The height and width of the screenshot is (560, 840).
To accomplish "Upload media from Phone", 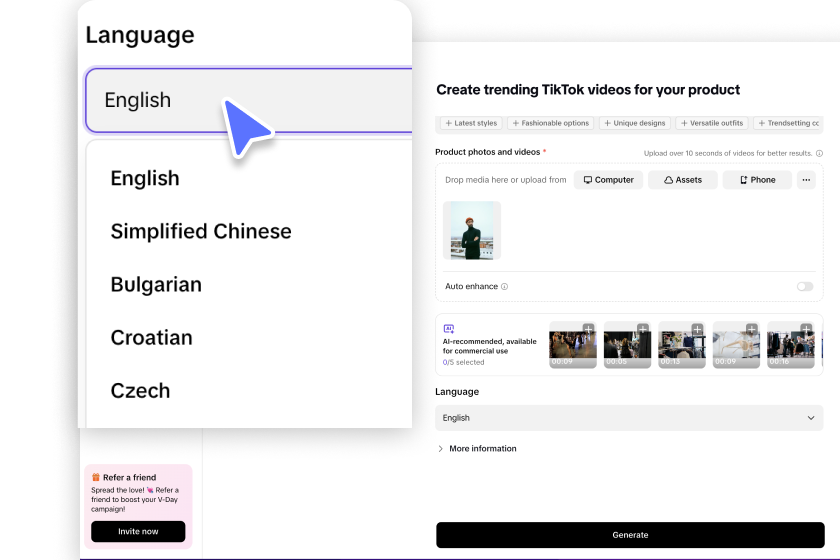I will pos(757,180).
